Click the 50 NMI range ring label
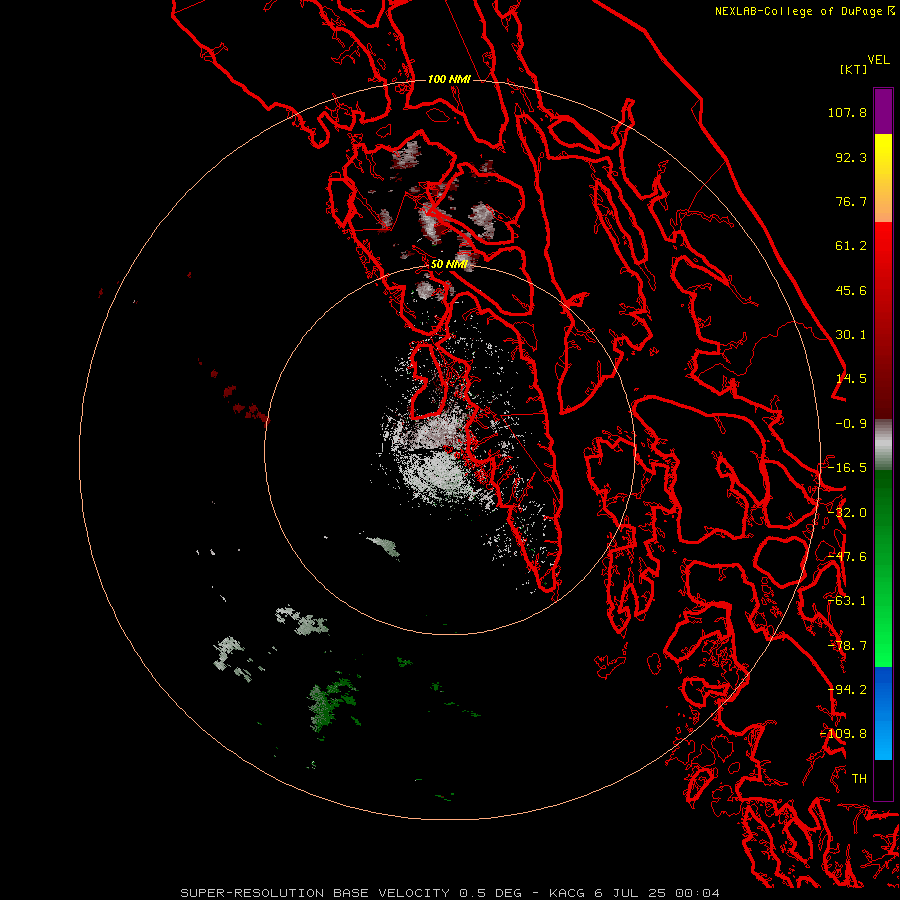Image resolution: width=900 pixels, height=900 pixels. (x=449, y=264)
